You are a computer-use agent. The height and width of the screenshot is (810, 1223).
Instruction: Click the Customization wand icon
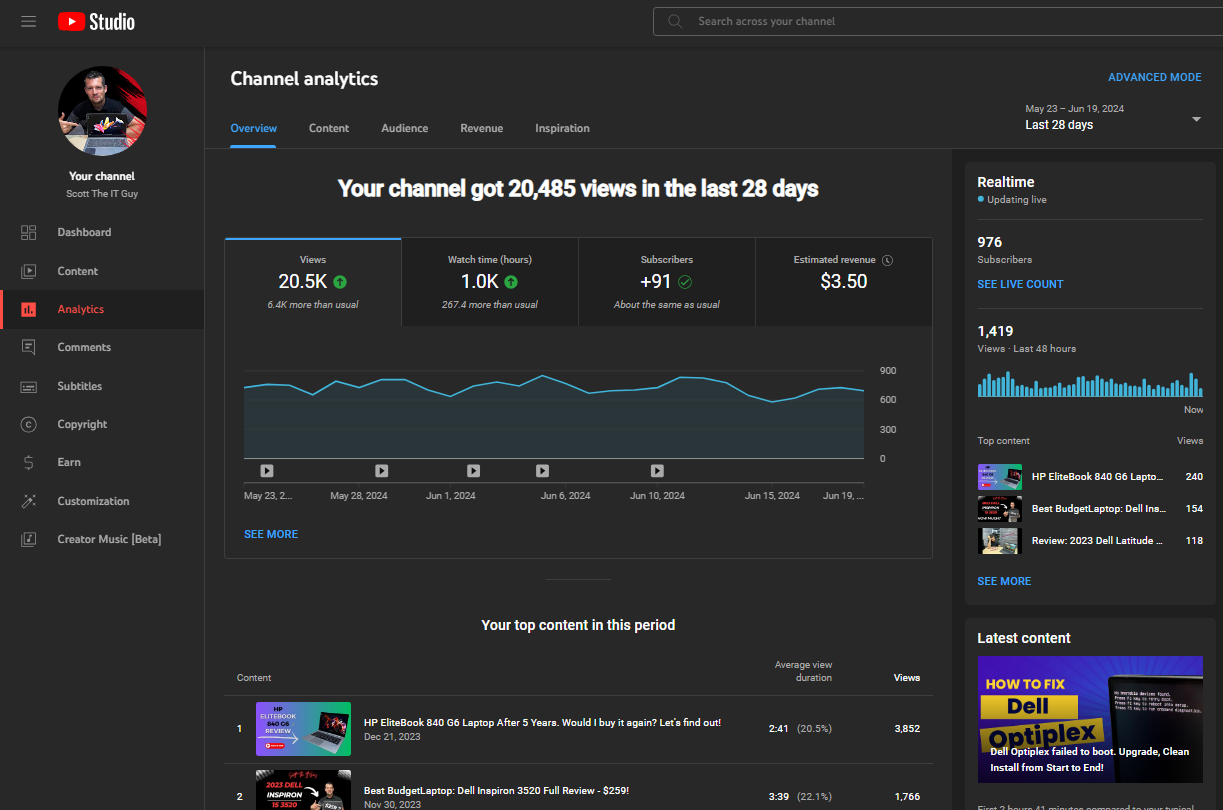coord(29,501)
